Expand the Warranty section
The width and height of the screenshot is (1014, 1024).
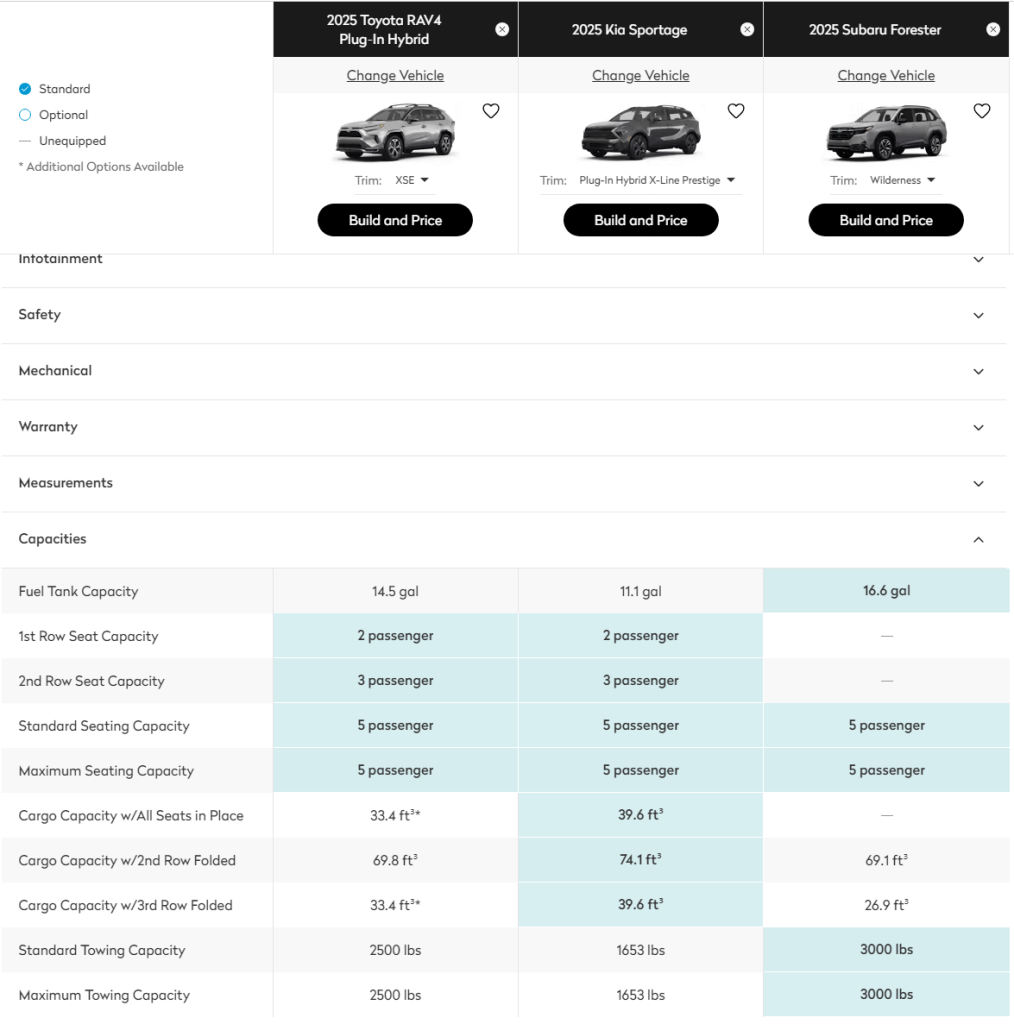[978, 427]
